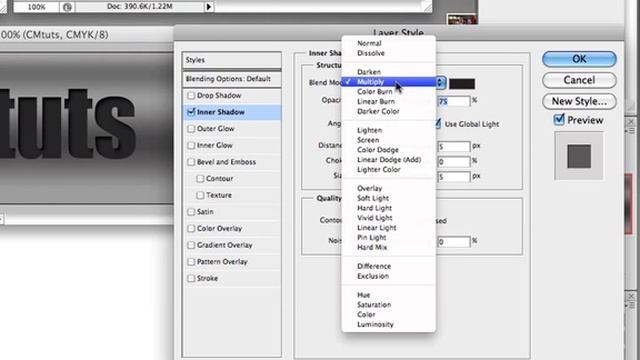640x360 pixels.
Task: Click the icon beside the 100% zoom field
Action: [67, 7]
